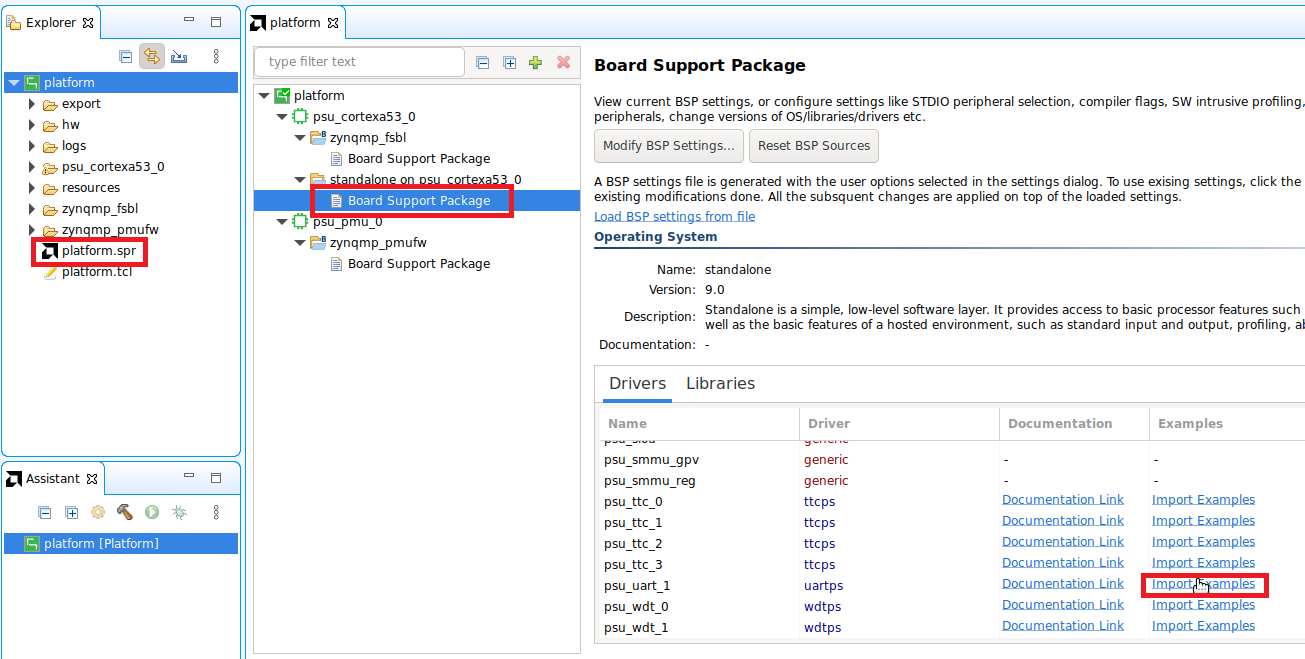Click the Collapse All icon in platform editor tree
The image size is (1305, 659).
click(x=483, y=62)
